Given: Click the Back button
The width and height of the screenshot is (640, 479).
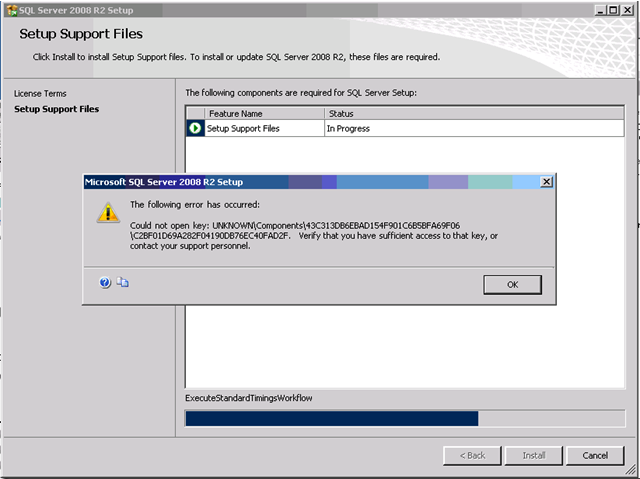Looking at the screenshot, I should 472,455.
